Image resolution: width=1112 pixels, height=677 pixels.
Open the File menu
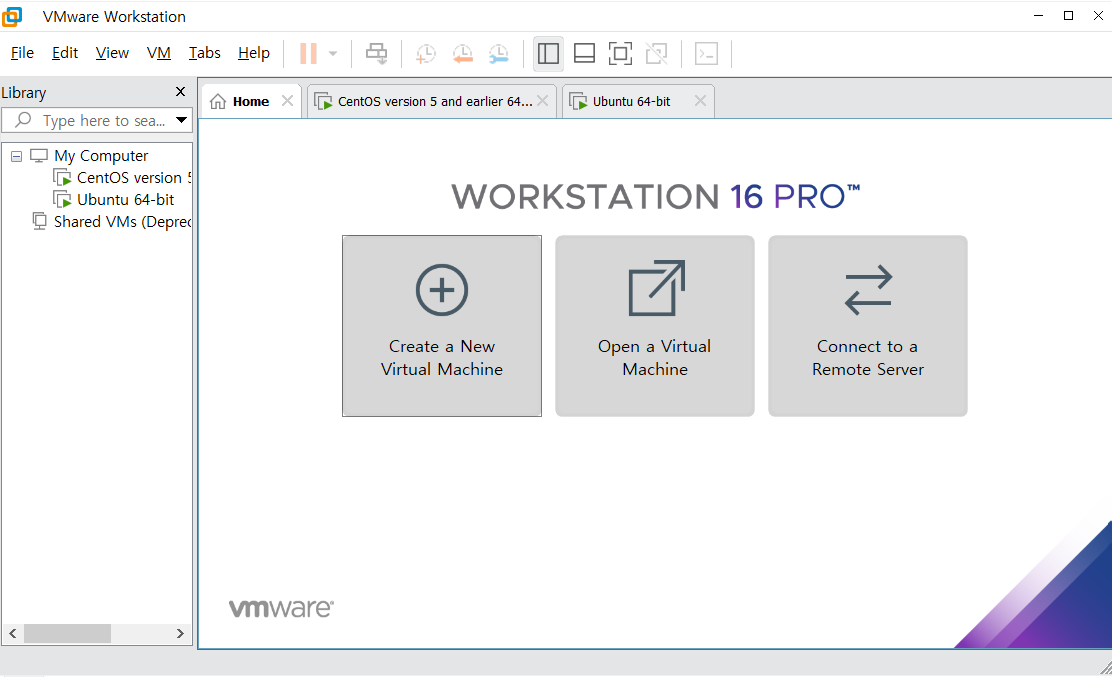(22, 53)
